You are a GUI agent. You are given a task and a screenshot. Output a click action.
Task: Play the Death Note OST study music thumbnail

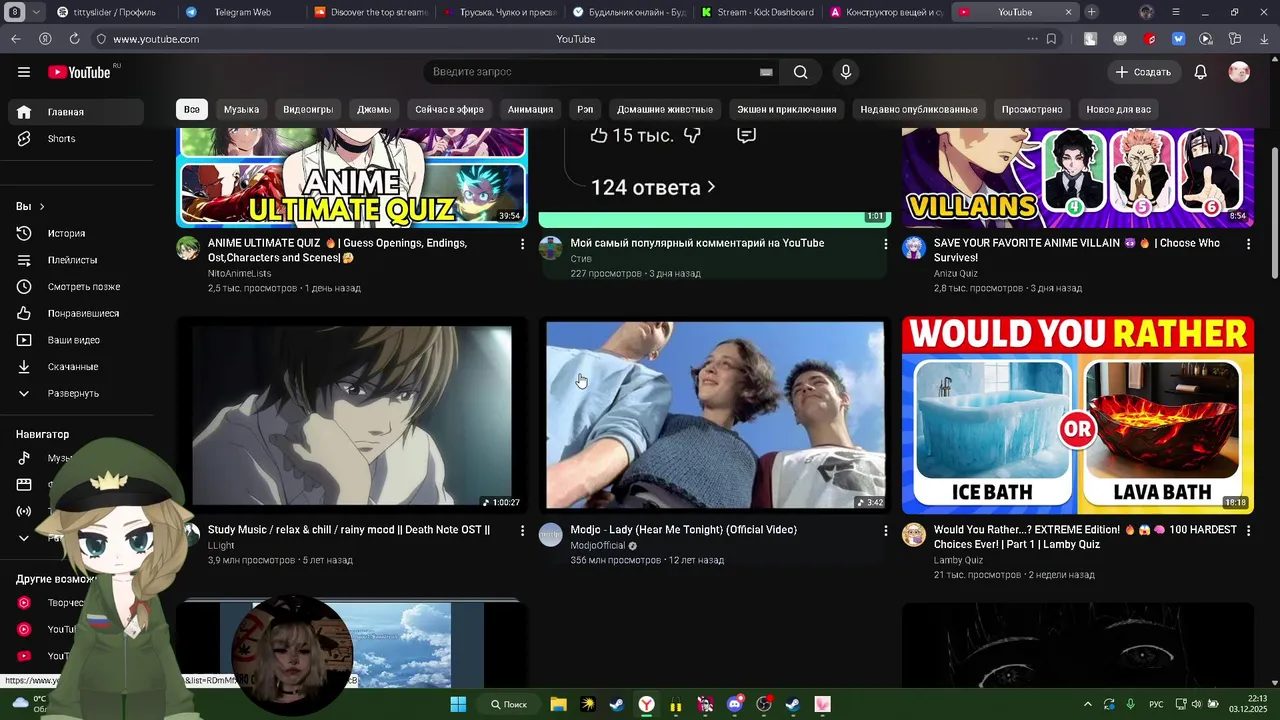(x=351, y=415)
